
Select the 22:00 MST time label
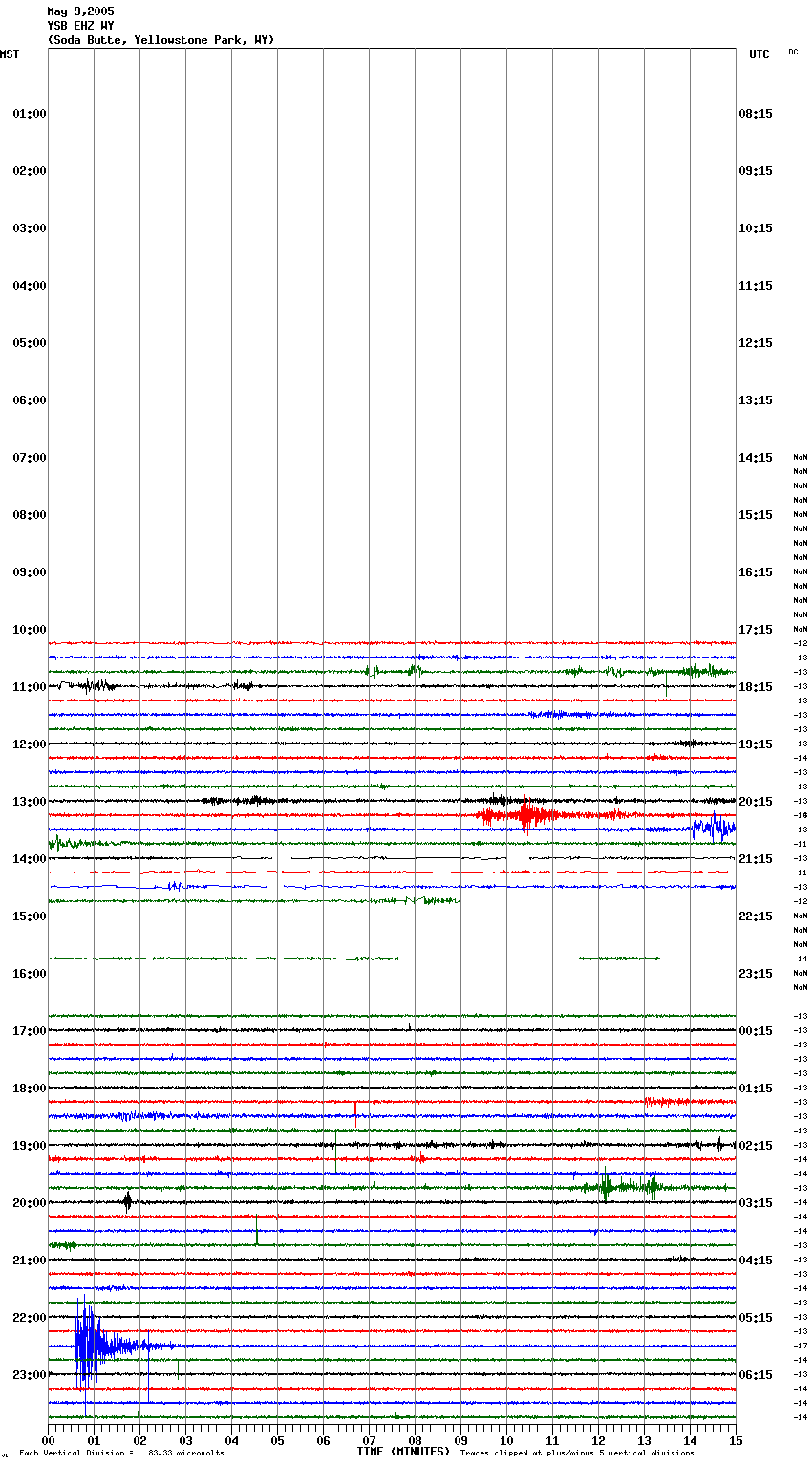pyautogui.click(x=30, y=1318)
